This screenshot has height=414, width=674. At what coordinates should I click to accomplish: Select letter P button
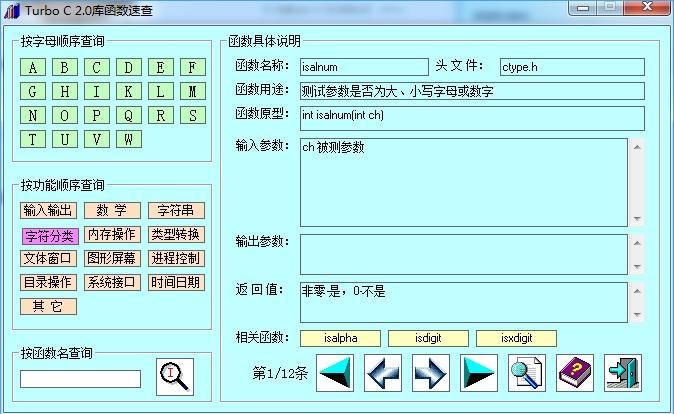tap(97, 115)
